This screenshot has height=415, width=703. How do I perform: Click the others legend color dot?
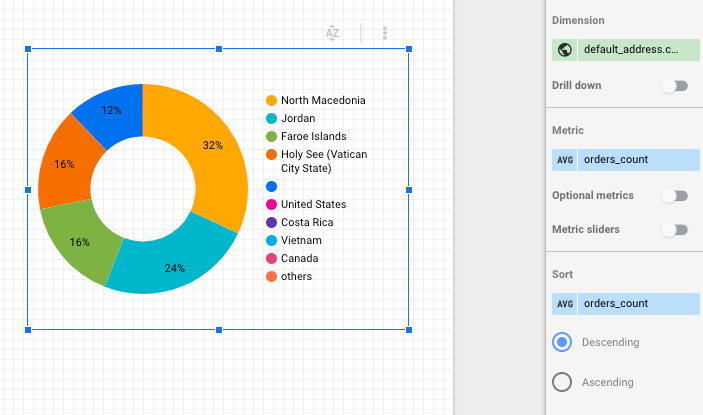[271, 277]
